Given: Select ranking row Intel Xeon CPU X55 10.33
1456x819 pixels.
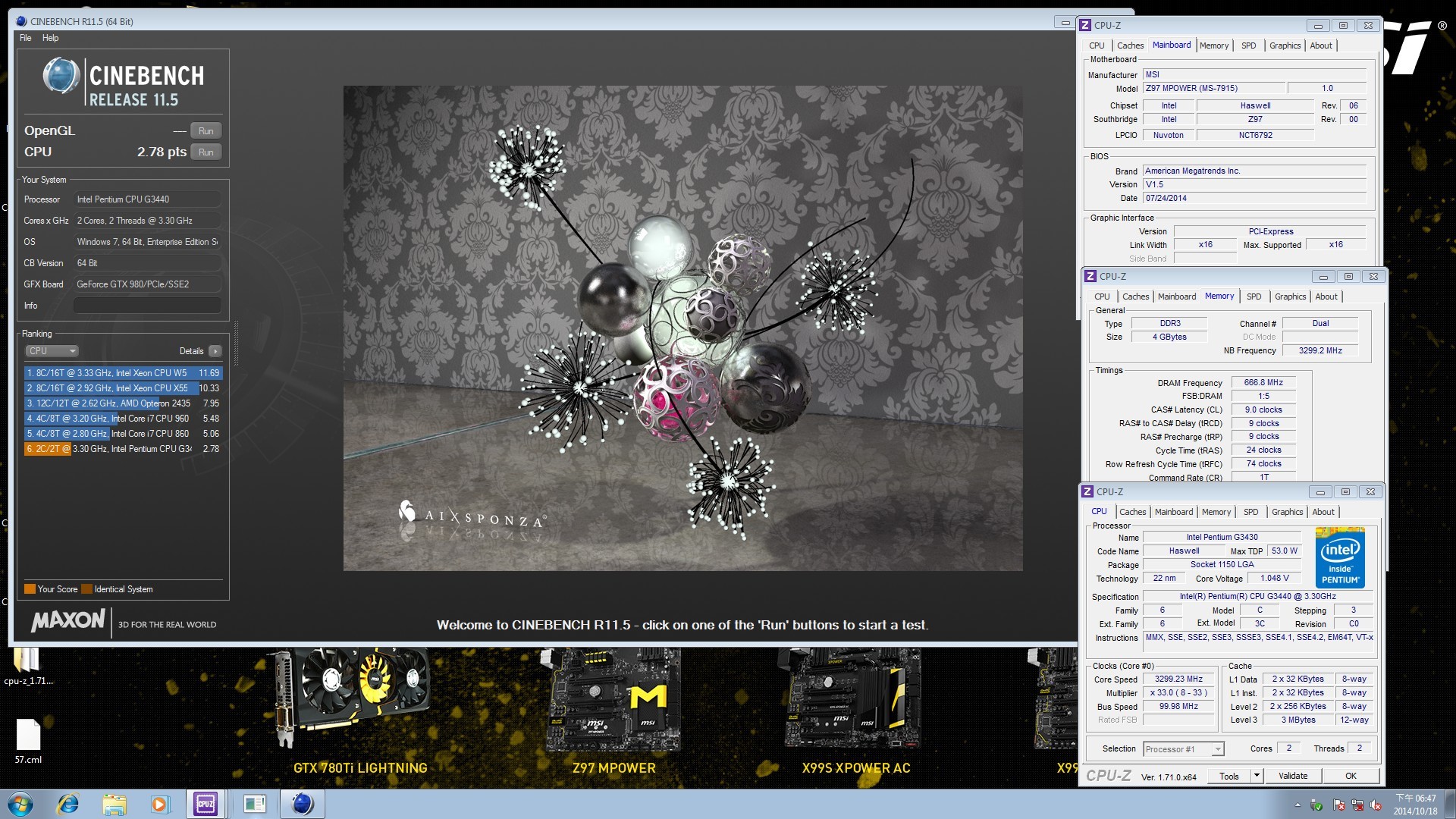Looking at the screenshot, I should point(124,388).
